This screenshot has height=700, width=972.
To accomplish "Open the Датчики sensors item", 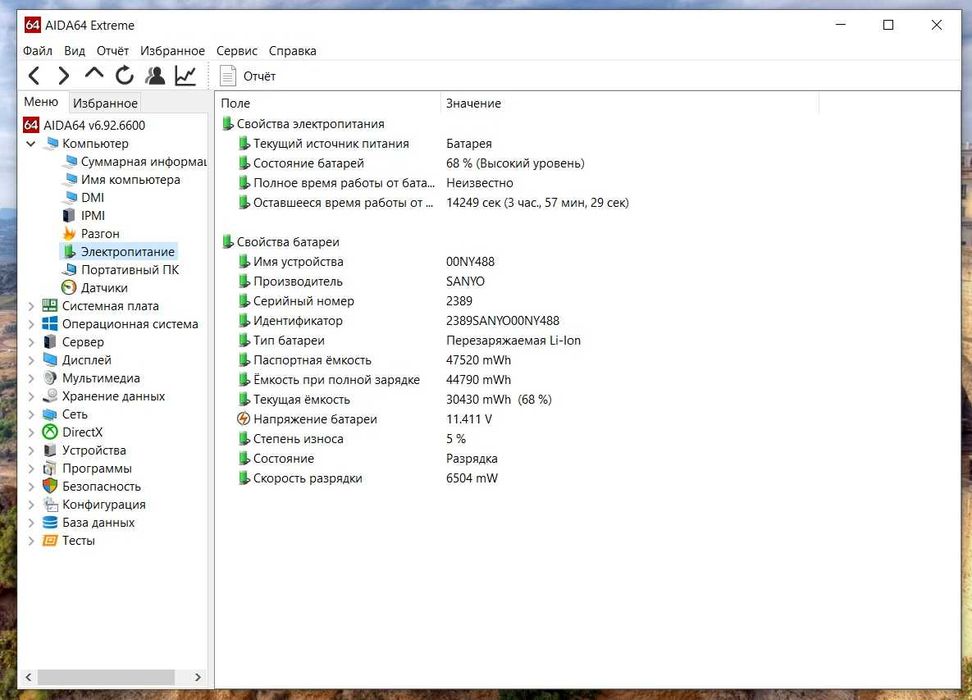I will click(x=94, y=288).
